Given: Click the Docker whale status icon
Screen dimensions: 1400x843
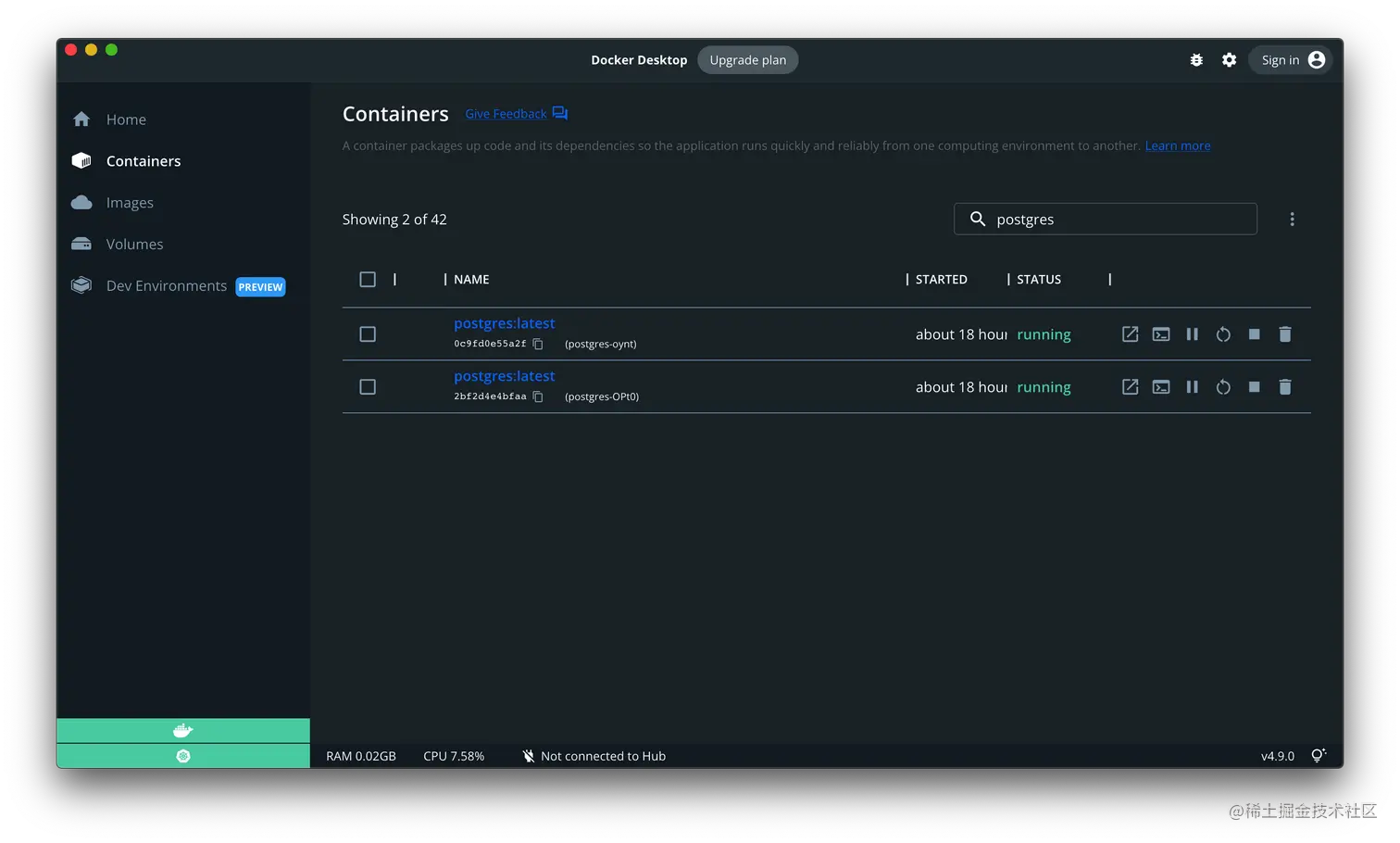Looking at the screenshot, I should click(183, 731).
